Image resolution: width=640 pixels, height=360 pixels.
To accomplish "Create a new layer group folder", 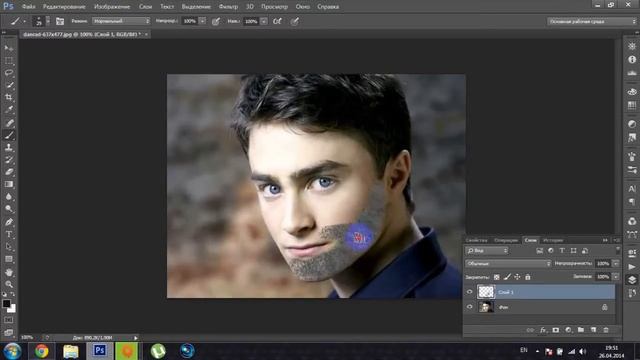I will pos(581,330).
